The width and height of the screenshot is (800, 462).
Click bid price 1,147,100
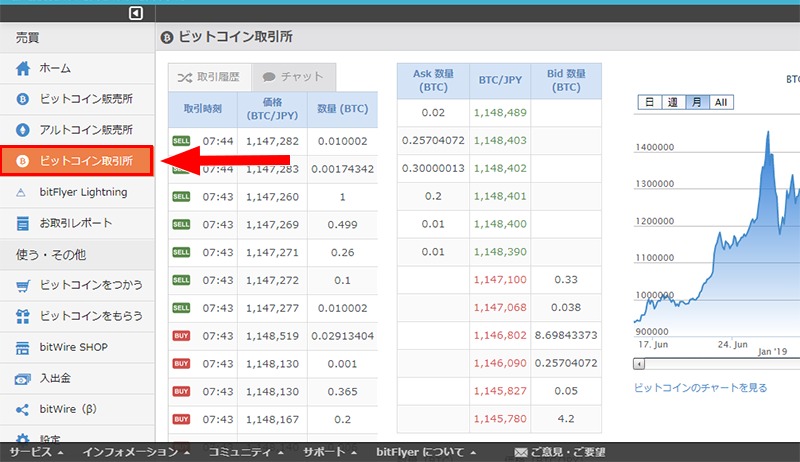[x=500, y=279]
